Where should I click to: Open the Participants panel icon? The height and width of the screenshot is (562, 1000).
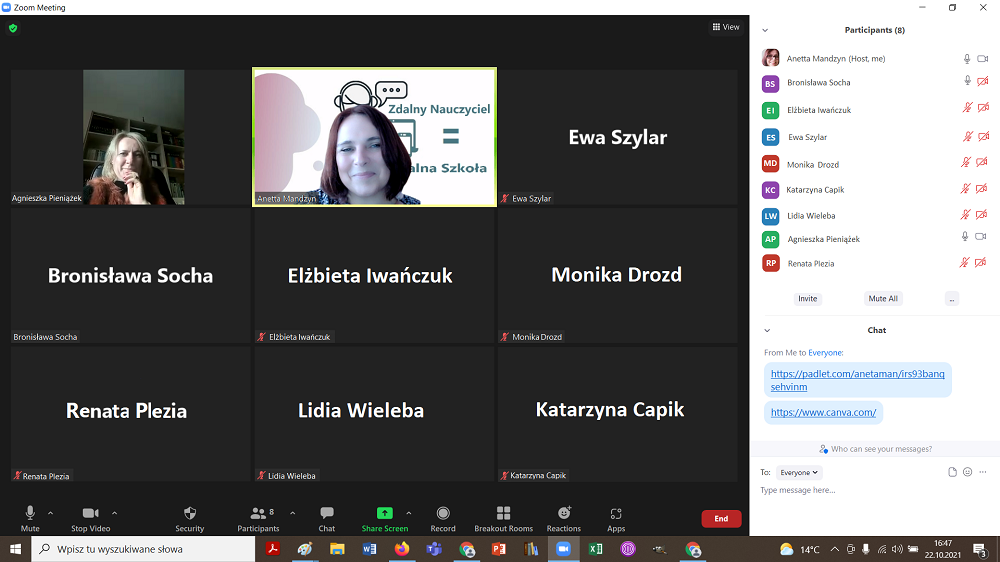pos(258,513)
